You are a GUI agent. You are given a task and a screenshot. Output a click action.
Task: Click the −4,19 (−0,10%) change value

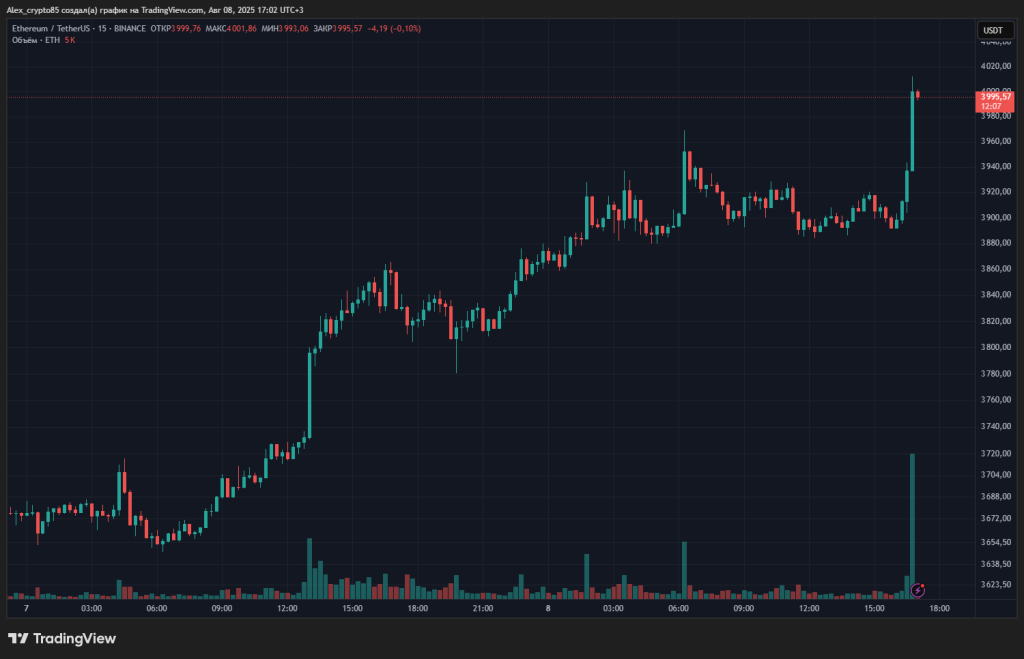click(397, 29)
